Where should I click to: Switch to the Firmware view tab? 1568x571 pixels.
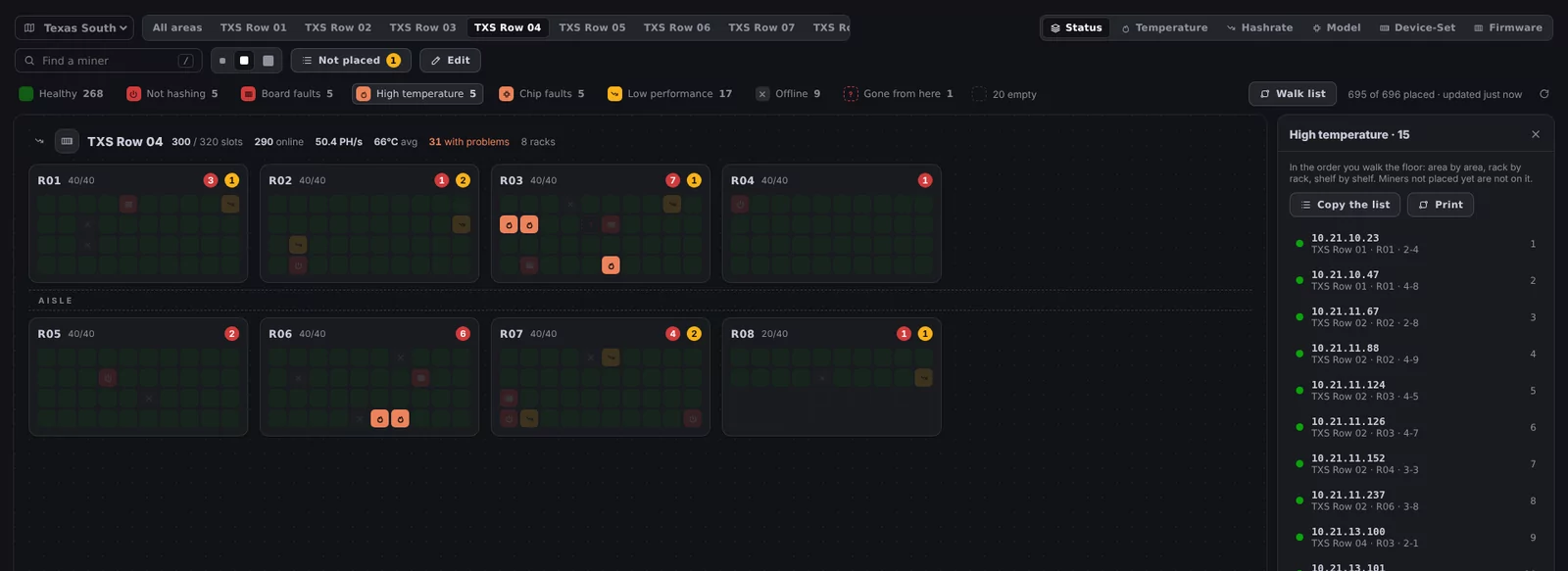pyautogui.click(x=1508, y=27)
